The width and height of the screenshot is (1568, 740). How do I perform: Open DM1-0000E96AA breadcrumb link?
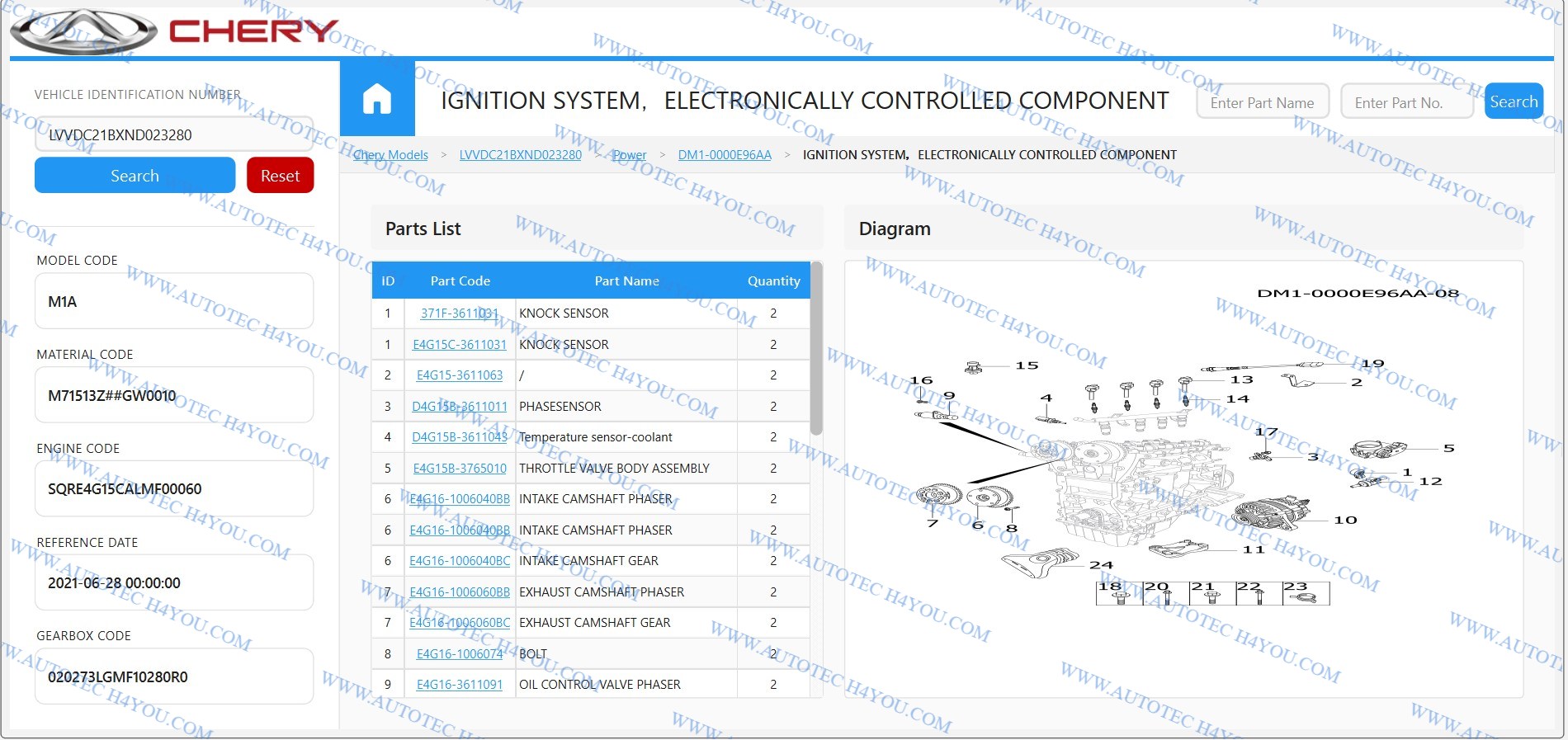click(724, 155)
